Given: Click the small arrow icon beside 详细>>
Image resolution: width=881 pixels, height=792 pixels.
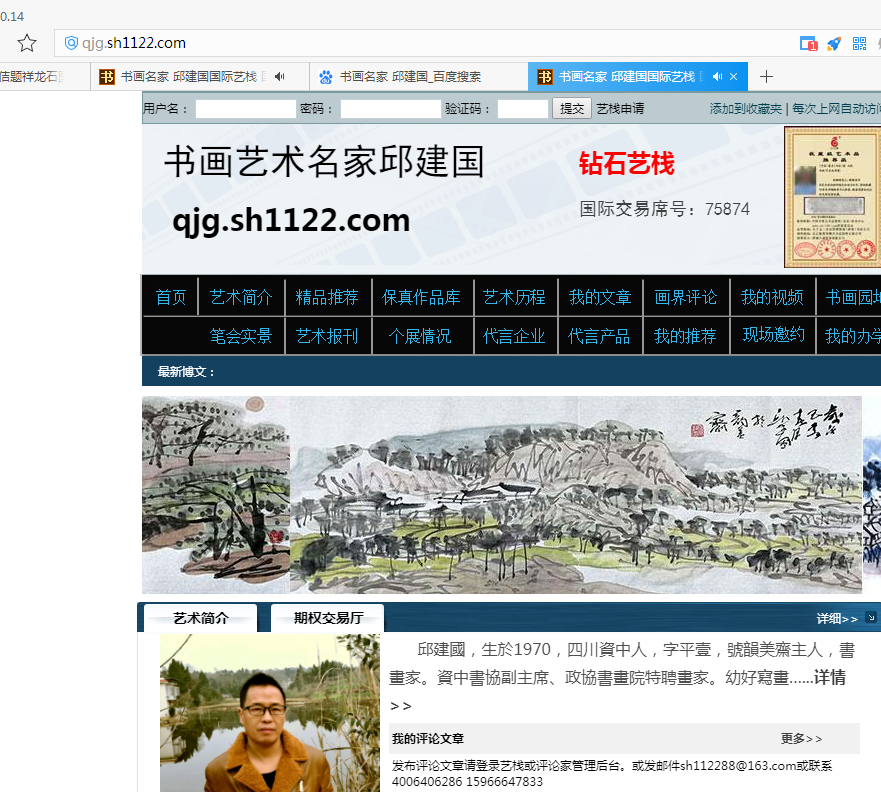Looking at the screenshot, I should click(x=870, y=617).
